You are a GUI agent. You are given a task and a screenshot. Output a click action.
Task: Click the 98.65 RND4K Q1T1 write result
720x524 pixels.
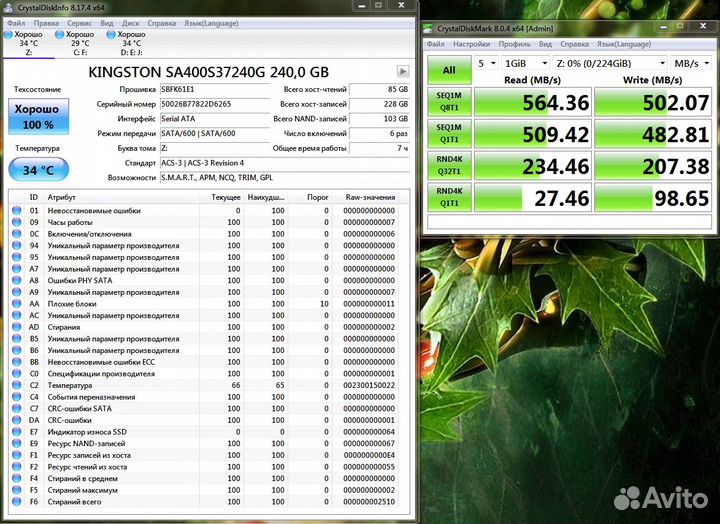pyautogui.click(x=653, y=197)
